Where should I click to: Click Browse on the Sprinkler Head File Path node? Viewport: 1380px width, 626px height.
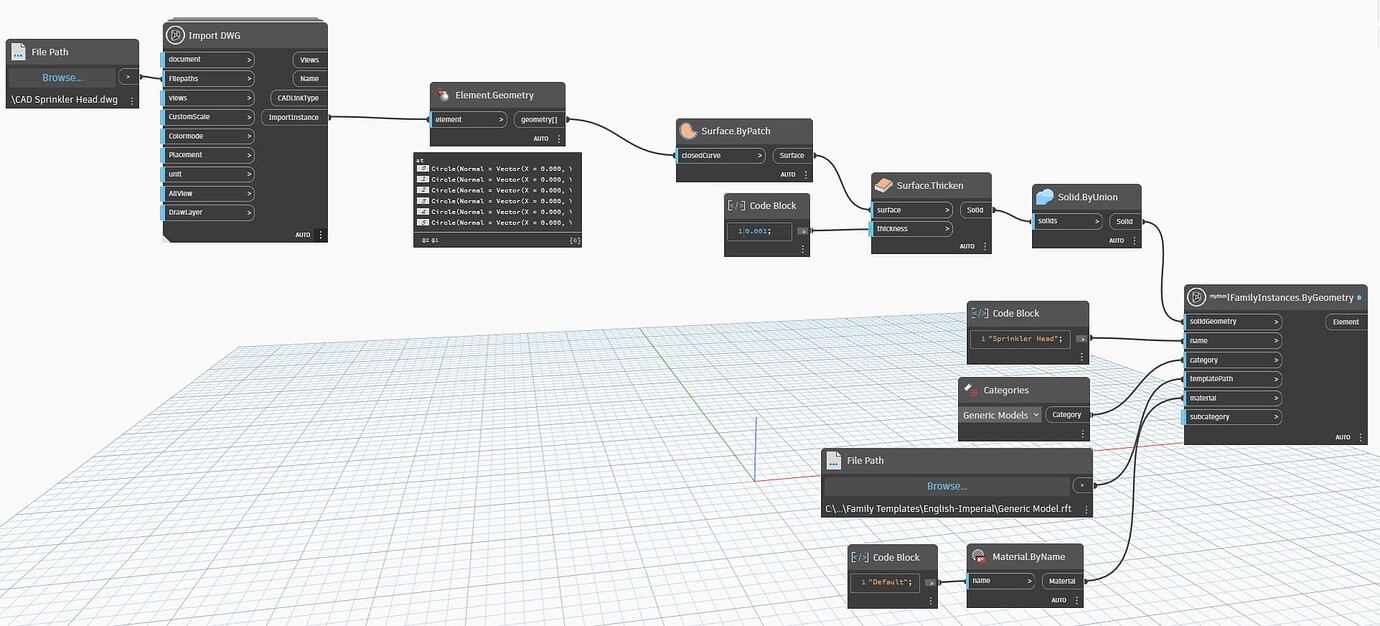(x=63, y=77)
